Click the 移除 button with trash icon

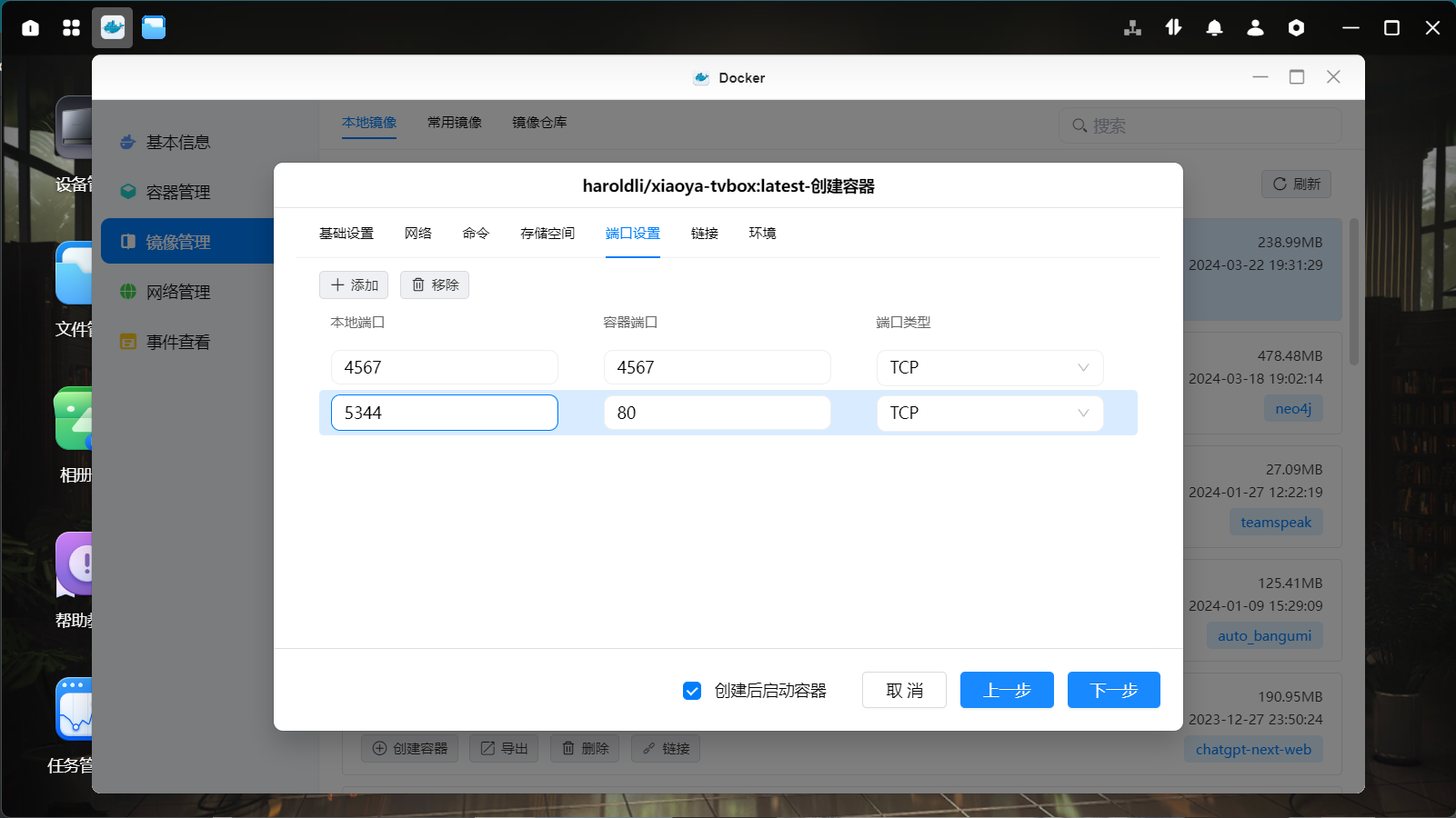(x=435, y=285)
